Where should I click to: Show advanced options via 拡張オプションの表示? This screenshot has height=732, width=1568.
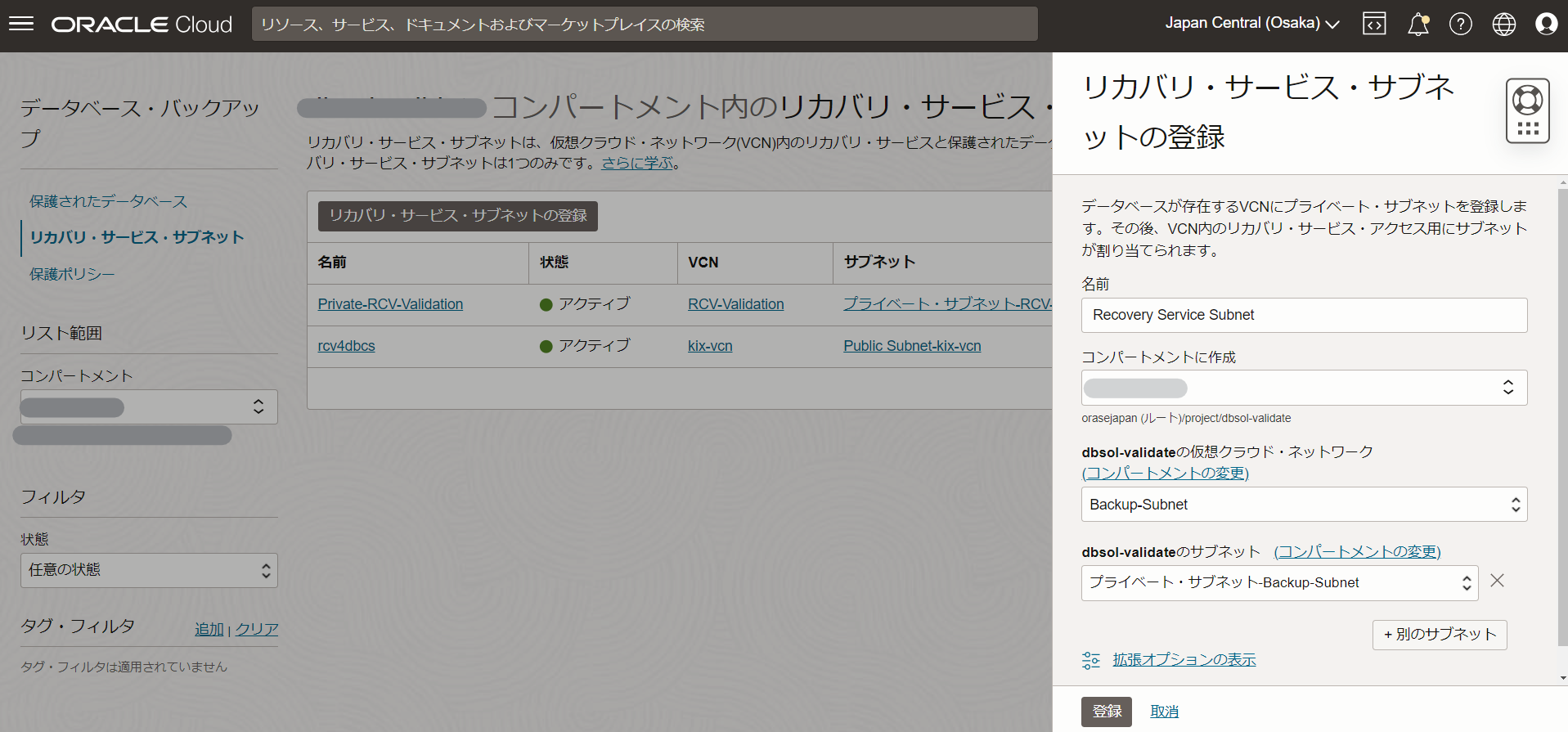[1184, 660]
